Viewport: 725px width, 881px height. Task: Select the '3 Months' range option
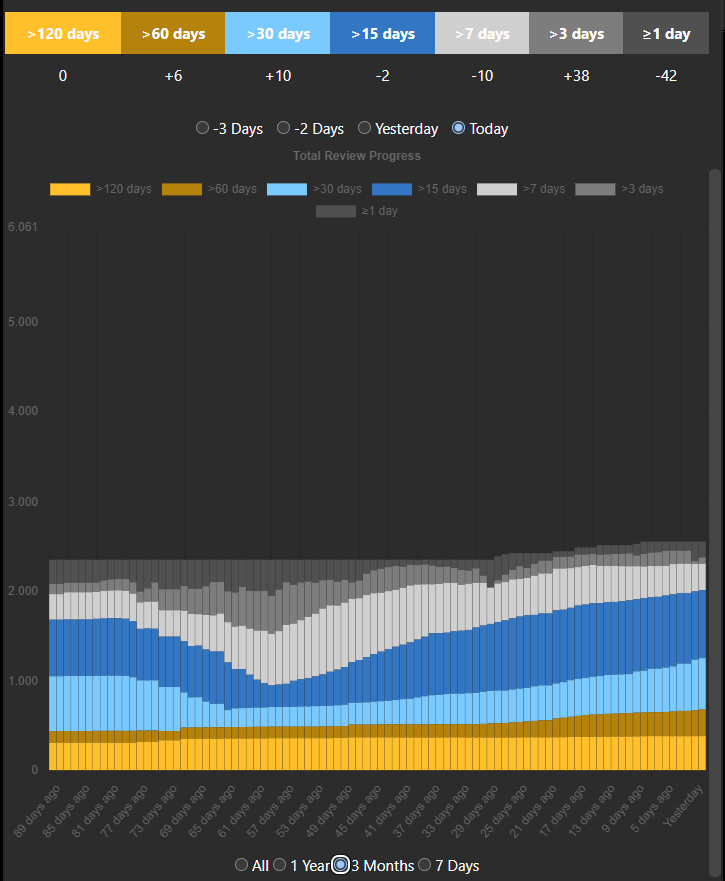tap(341, 865)
